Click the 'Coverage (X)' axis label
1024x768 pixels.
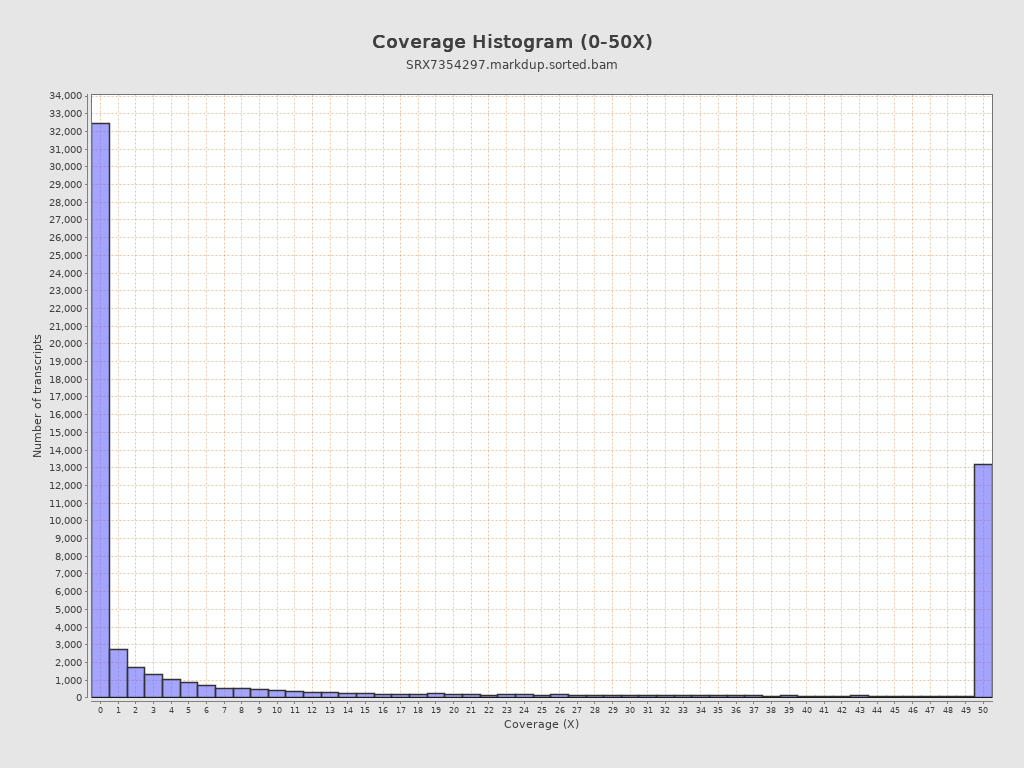coord(541,724)
